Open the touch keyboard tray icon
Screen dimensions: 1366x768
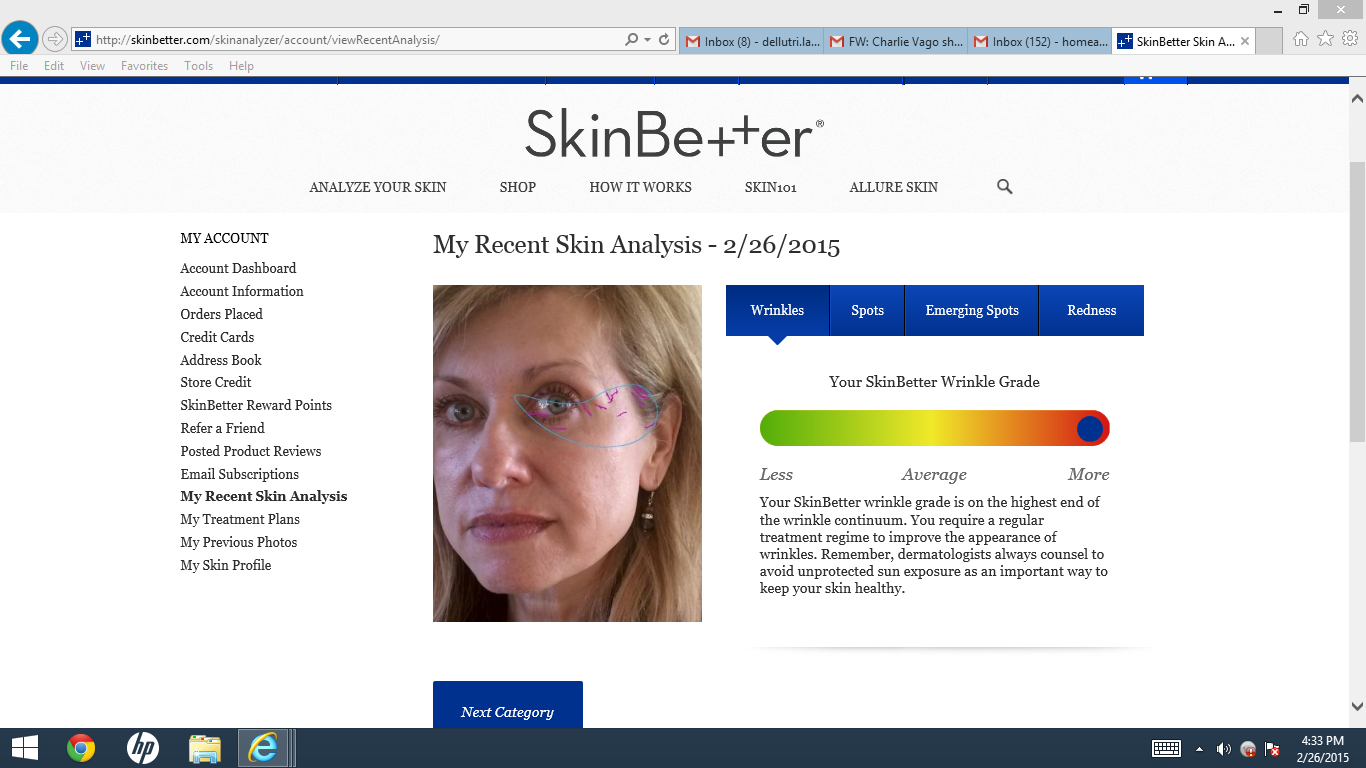(1167, 748)
